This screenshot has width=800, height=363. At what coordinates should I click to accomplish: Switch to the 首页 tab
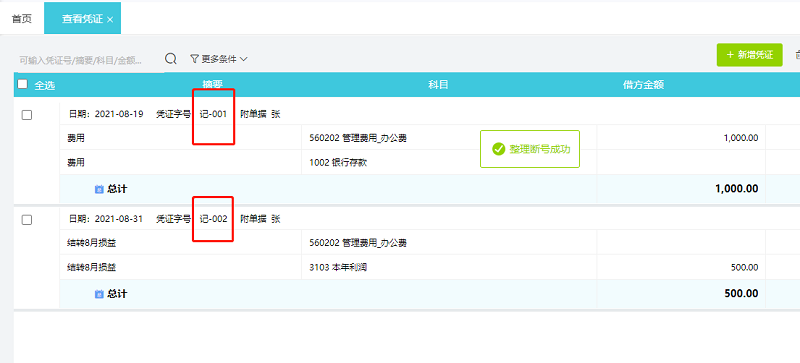coord(22,19)
